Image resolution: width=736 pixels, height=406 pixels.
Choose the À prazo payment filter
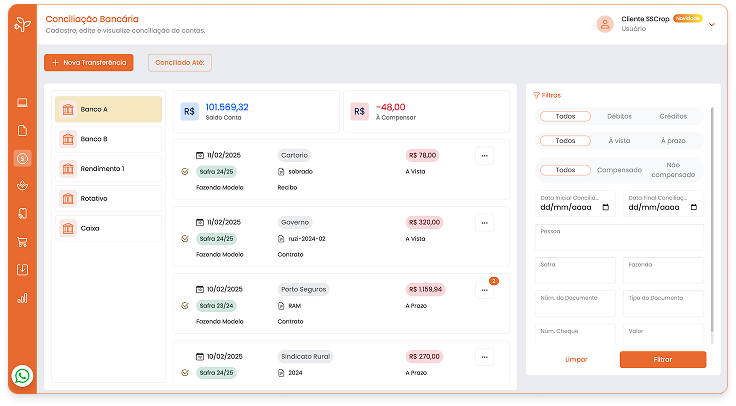click(x=673, y=141)
